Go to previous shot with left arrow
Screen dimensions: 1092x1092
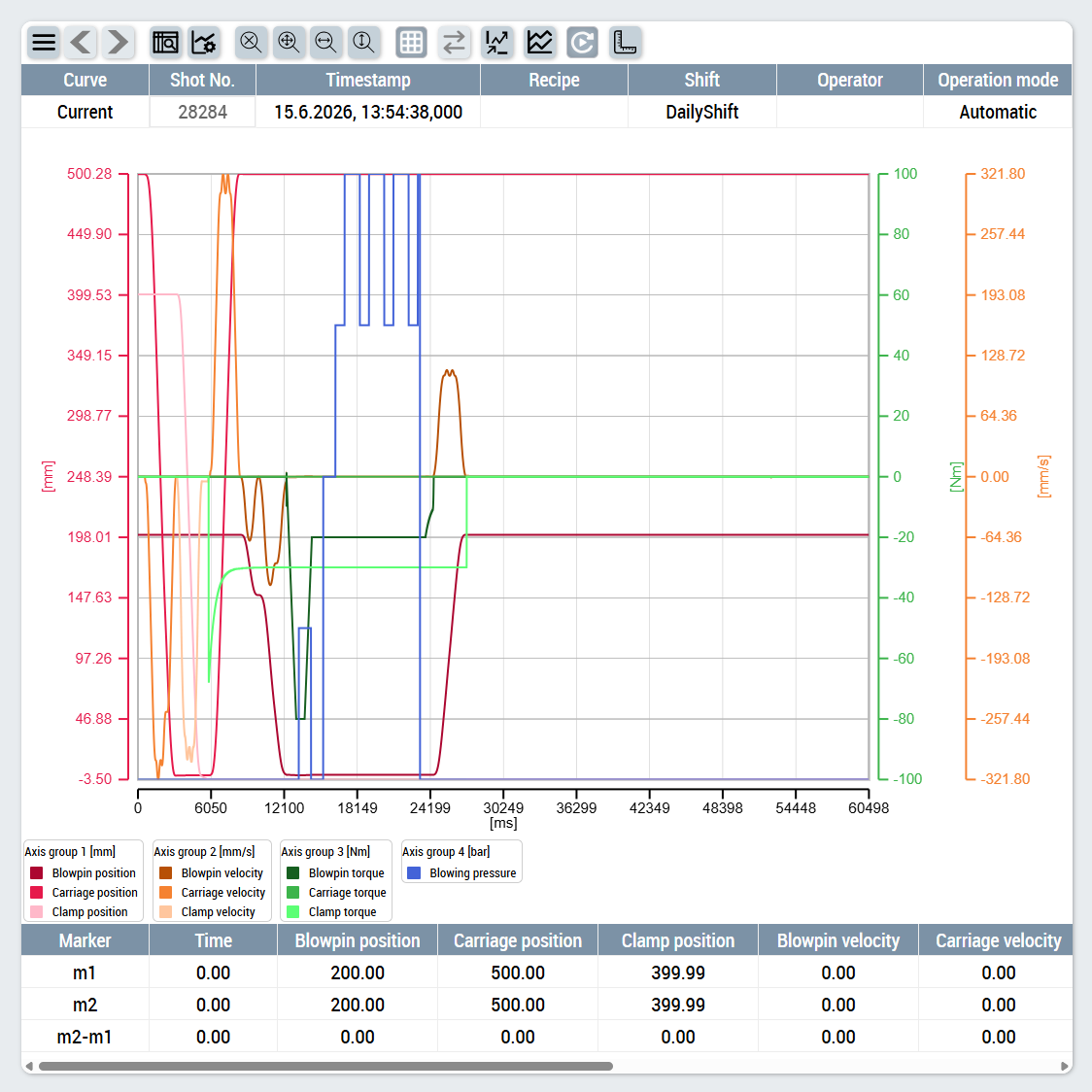click(x=82, y=43)
